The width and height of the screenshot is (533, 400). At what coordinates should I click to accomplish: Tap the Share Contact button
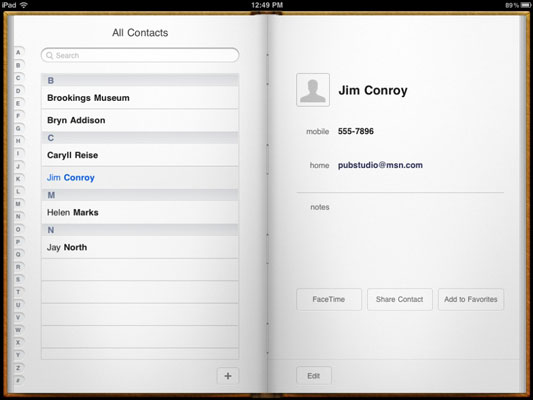(x=400, y=299)
